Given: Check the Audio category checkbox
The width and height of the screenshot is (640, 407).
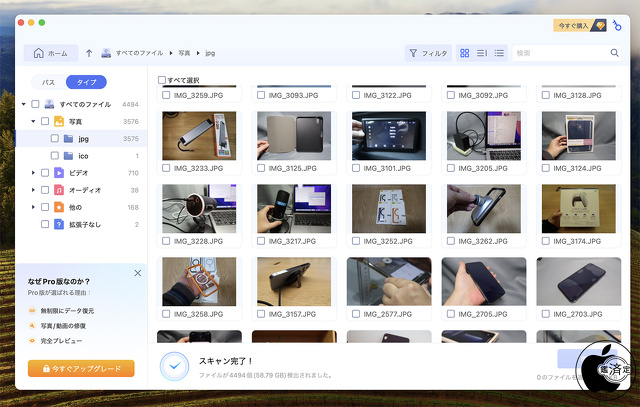Looking at the screenshot, I should [x=45, y=190].
